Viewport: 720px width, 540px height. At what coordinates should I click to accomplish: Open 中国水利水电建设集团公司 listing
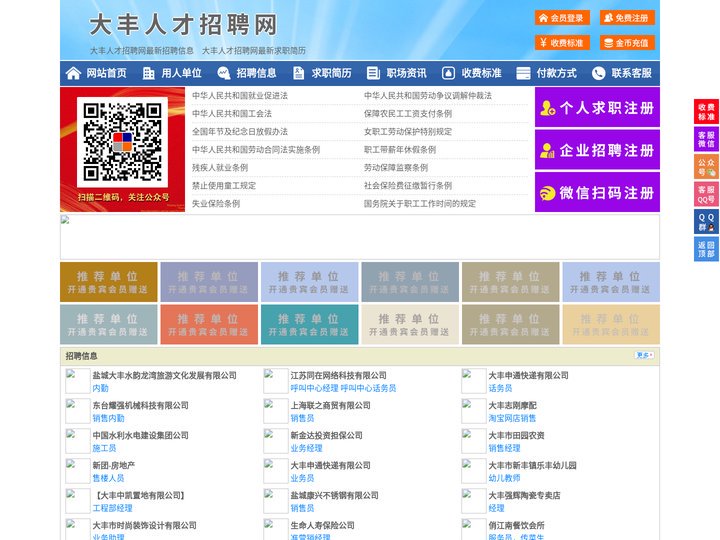[x=141, y=435]
